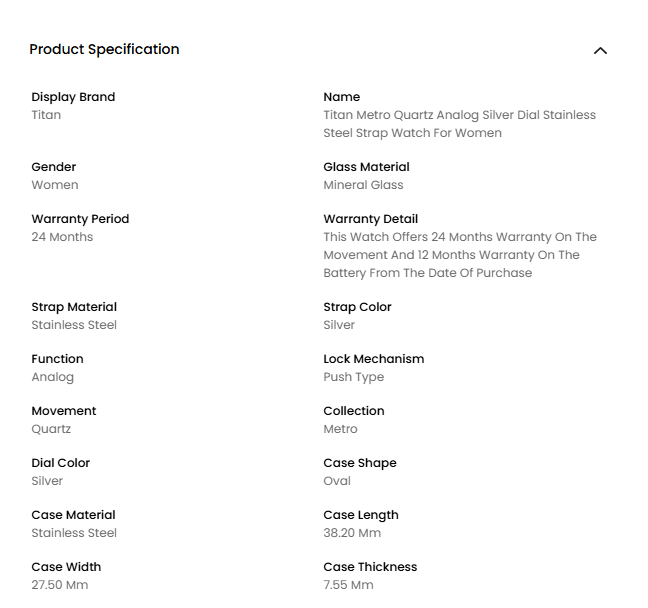Click the Product Specification heading
Image resolution: width=648 pixels, height=608 pixels.
(104, 50)
